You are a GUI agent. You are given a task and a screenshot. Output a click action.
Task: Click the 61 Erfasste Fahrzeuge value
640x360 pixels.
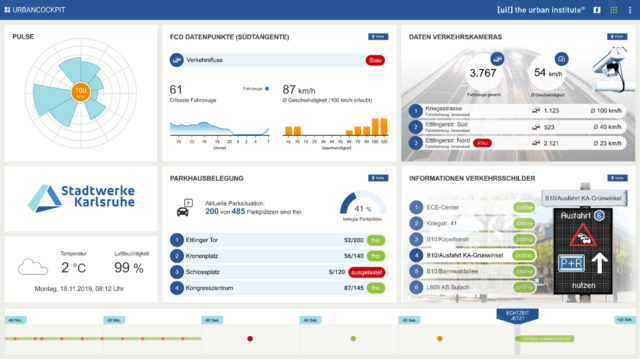pos(176,89)
